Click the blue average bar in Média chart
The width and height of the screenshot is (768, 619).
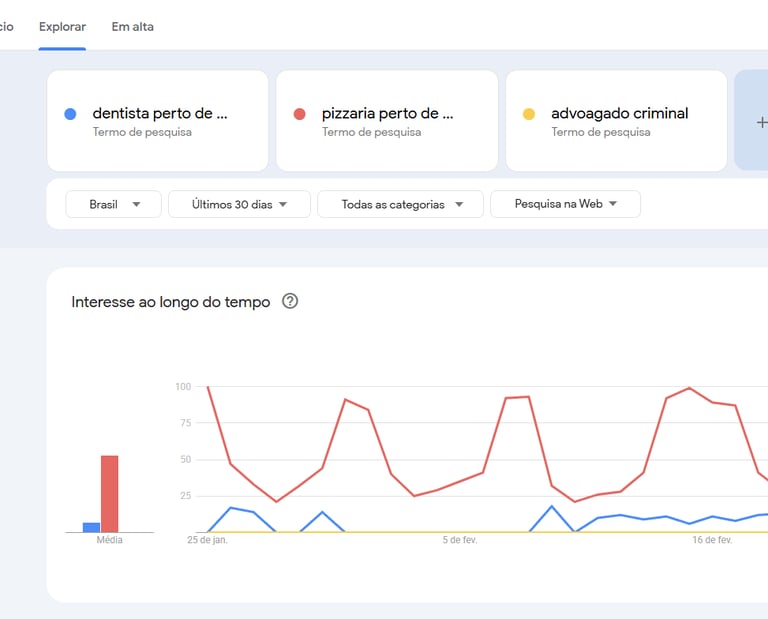pos(91,527)
